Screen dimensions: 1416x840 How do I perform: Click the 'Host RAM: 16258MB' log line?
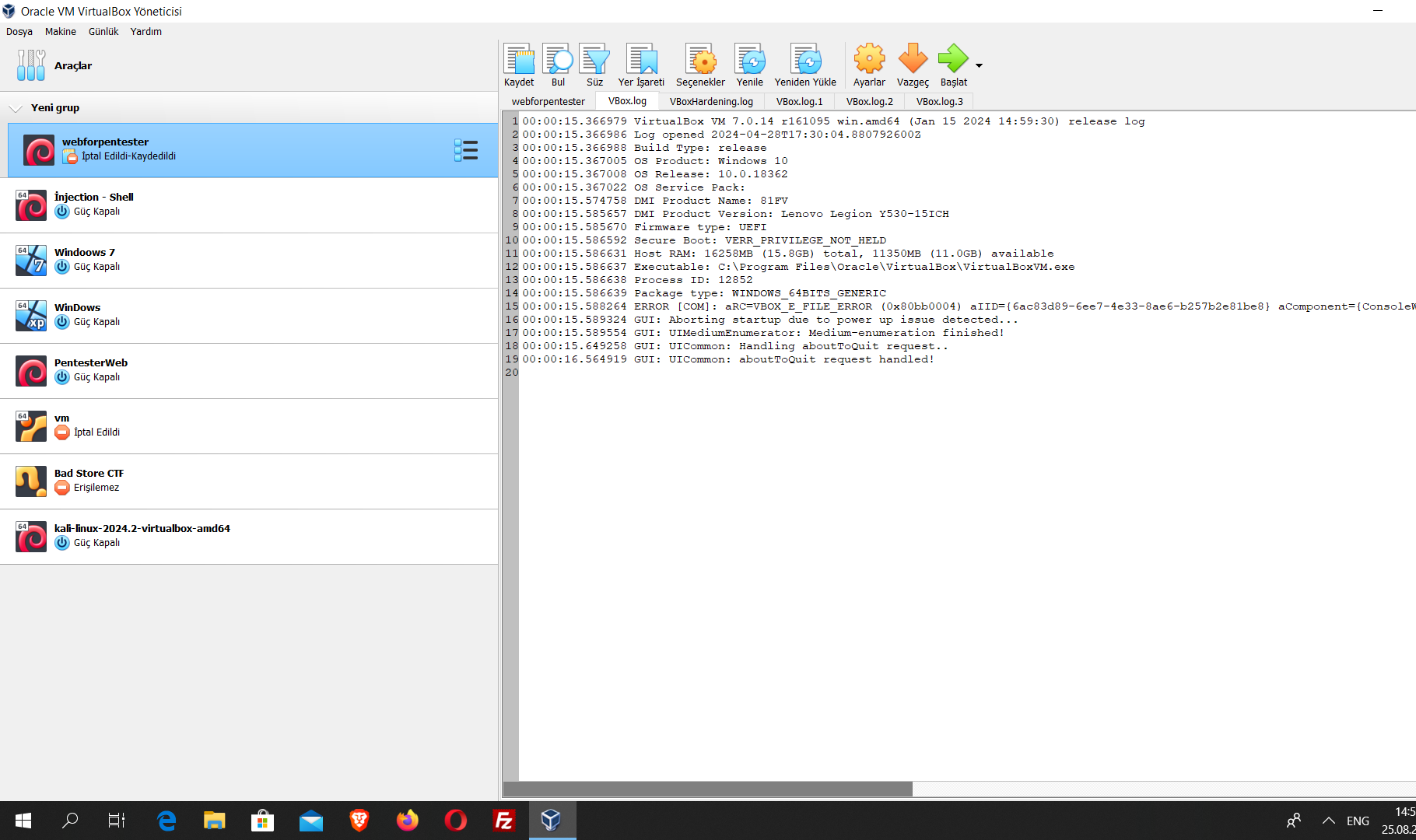point(788,254)
